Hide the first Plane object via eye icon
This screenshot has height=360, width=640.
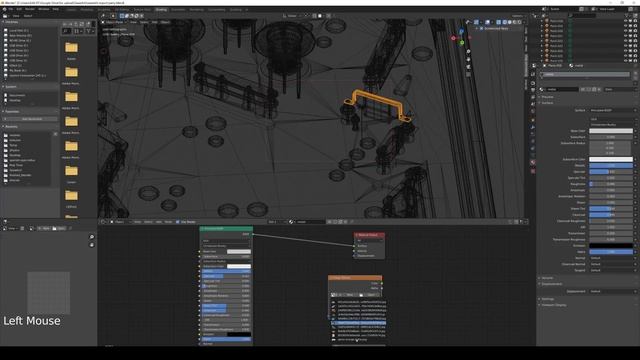click(x=625, y=21)
